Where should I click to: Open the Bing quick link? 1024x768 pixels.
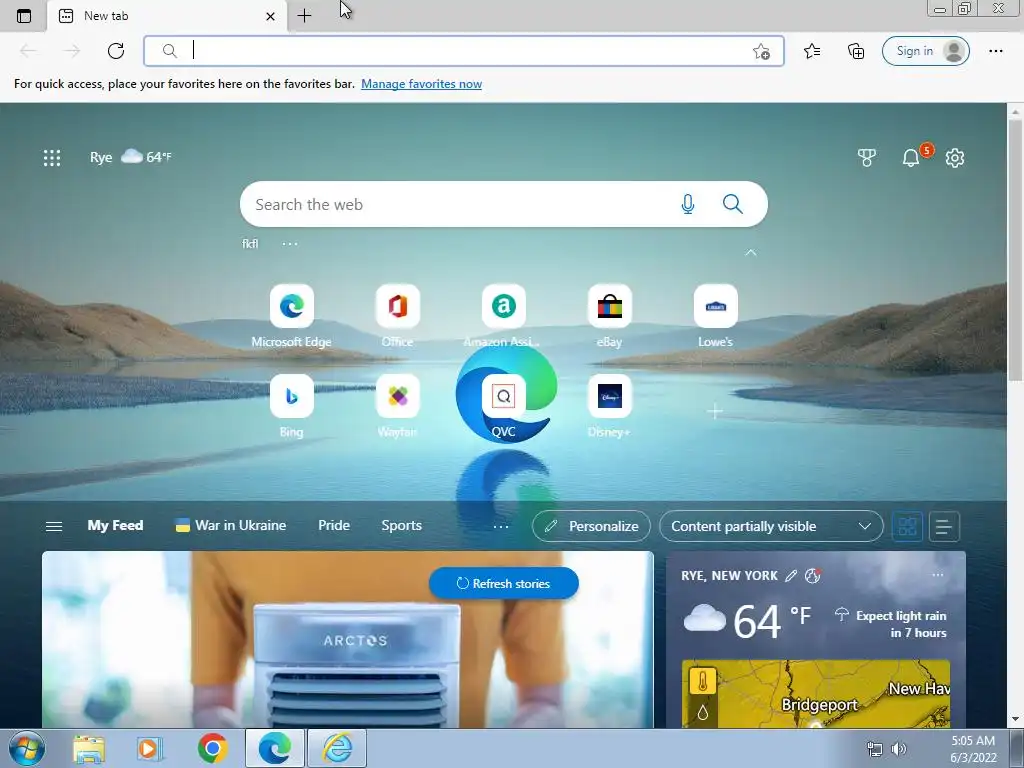pos(291,406)
